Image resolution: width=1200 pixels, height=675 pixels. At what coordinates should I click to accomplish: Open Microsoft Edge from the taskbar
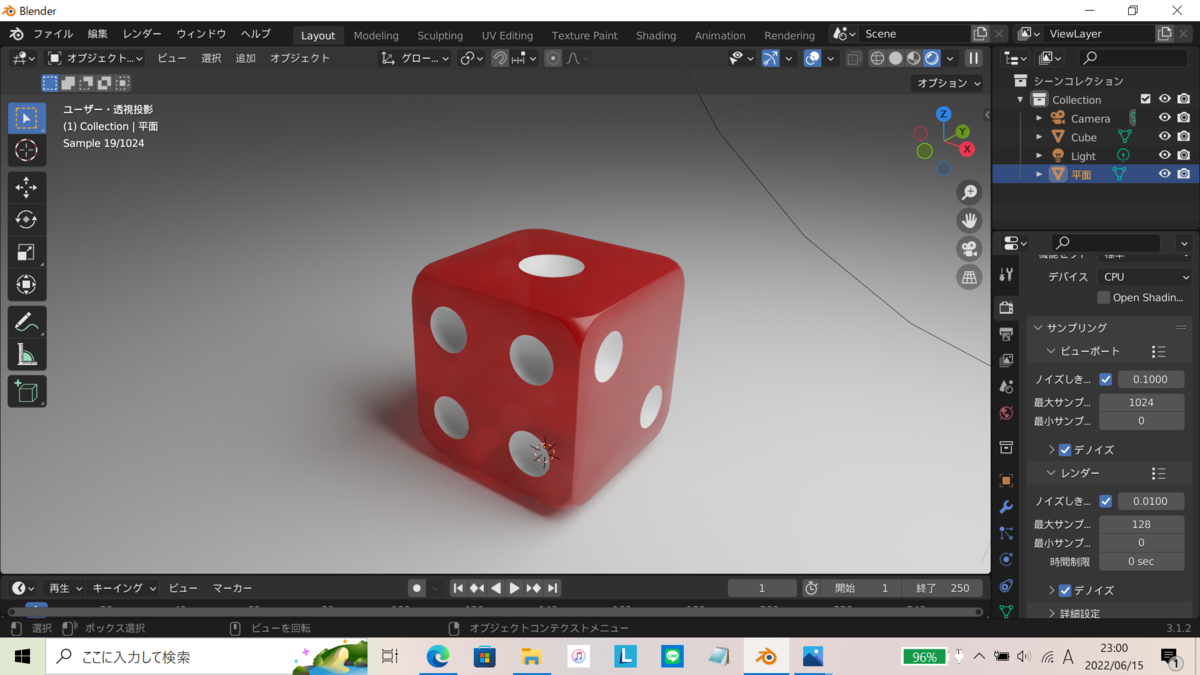click(x=438, y=656)
